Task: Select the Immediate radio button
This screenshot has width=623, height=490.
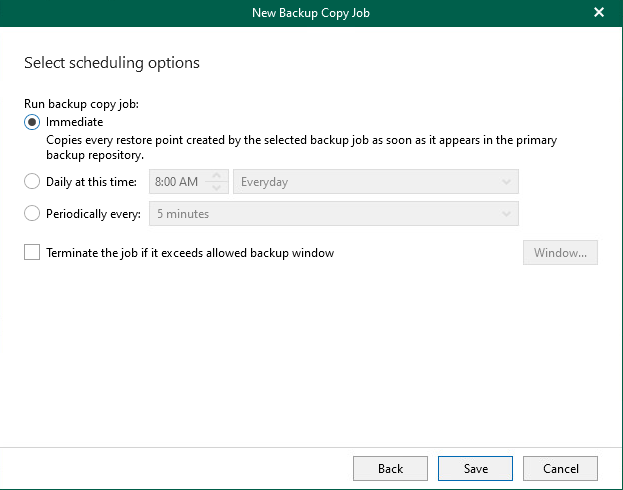Action: tap(32, 122)
